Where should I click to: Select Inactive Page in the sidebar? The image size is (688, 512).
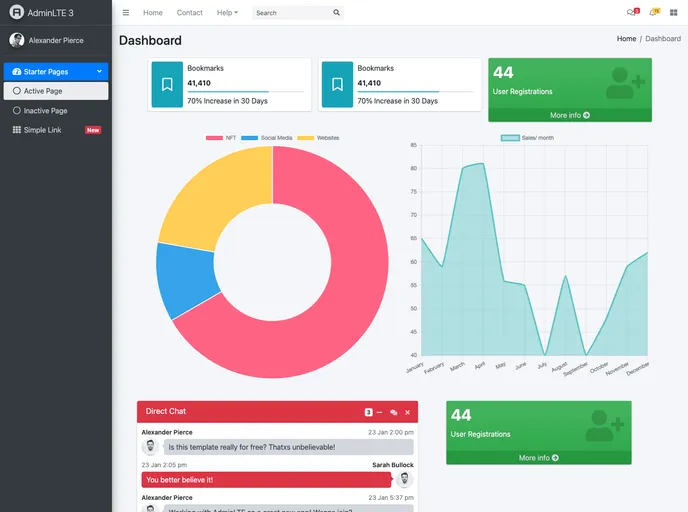coord(45,111)
